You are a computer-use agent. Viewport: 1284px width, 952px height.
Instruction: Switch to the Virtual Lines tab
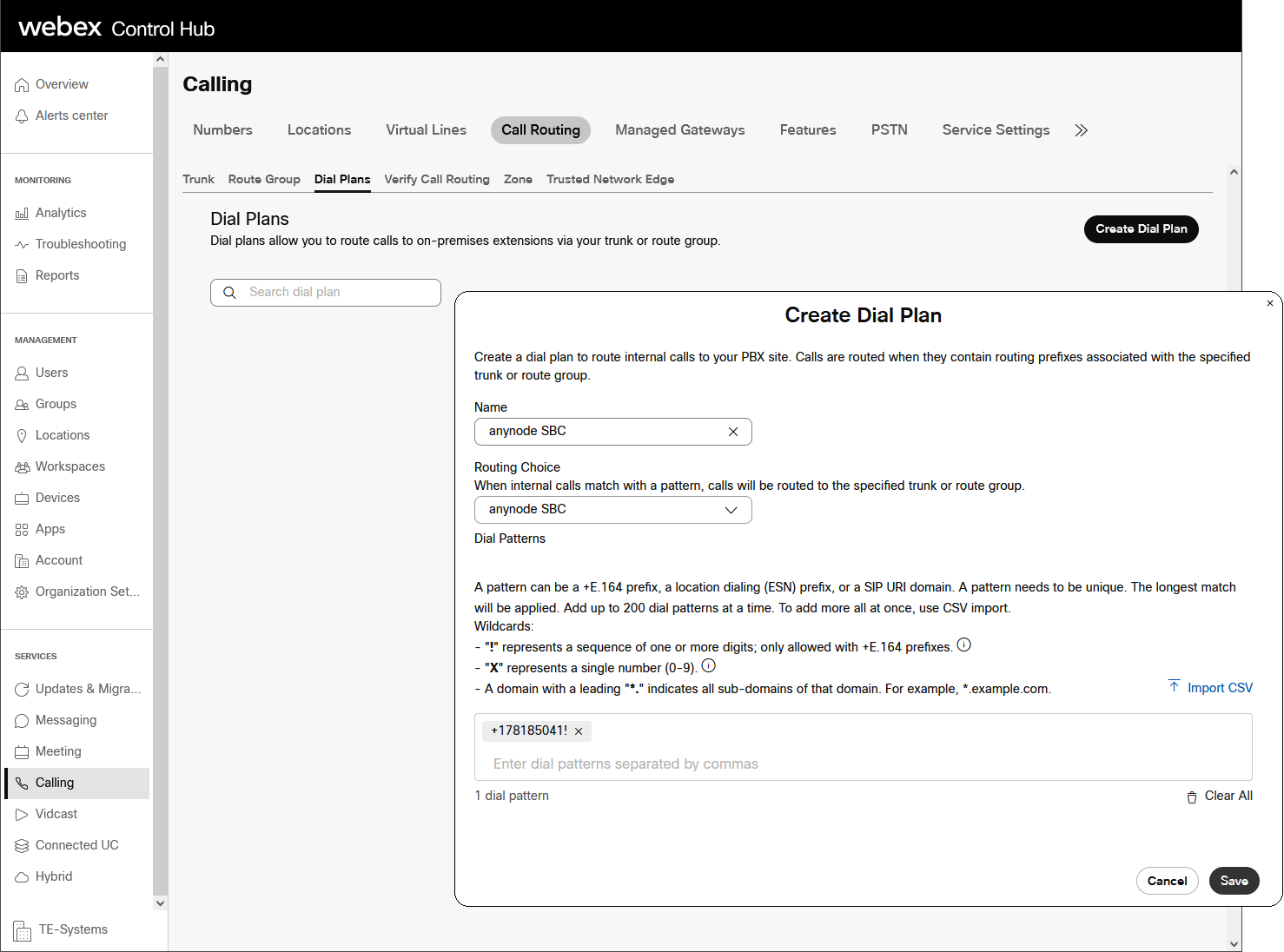426,130
